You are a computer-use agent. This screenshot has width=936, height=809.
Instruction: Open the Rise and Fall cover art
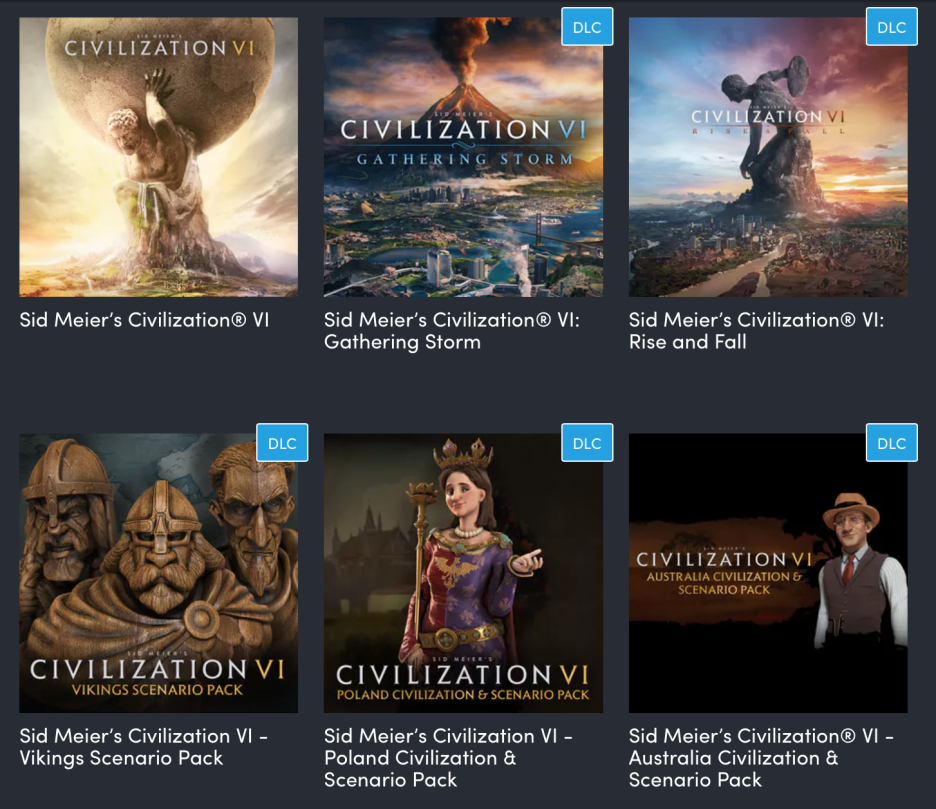768,157
